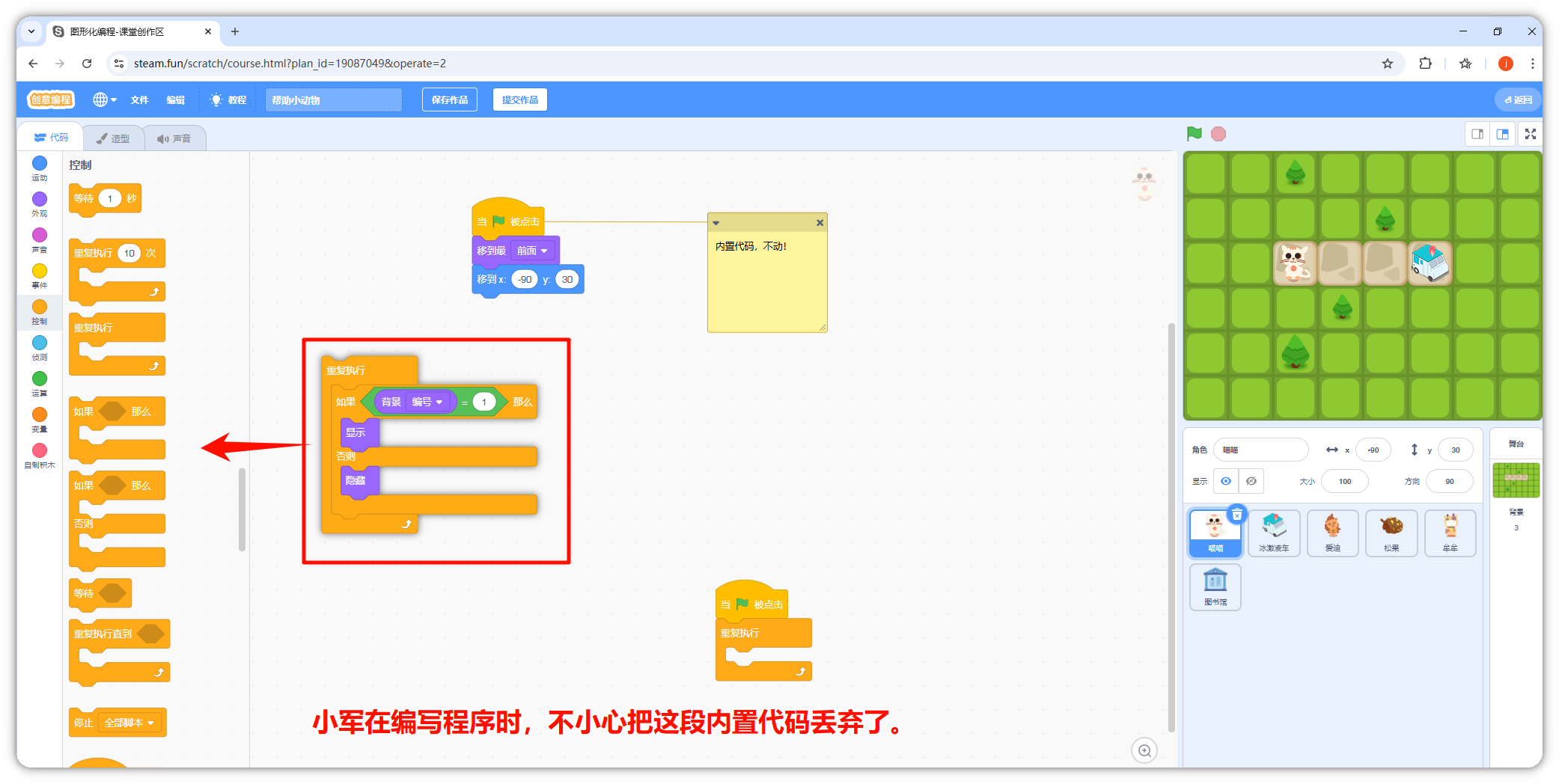This screenshot has width=1559, height=784.
Task: Click the workspace 显示 block
Action: point(359,432)
